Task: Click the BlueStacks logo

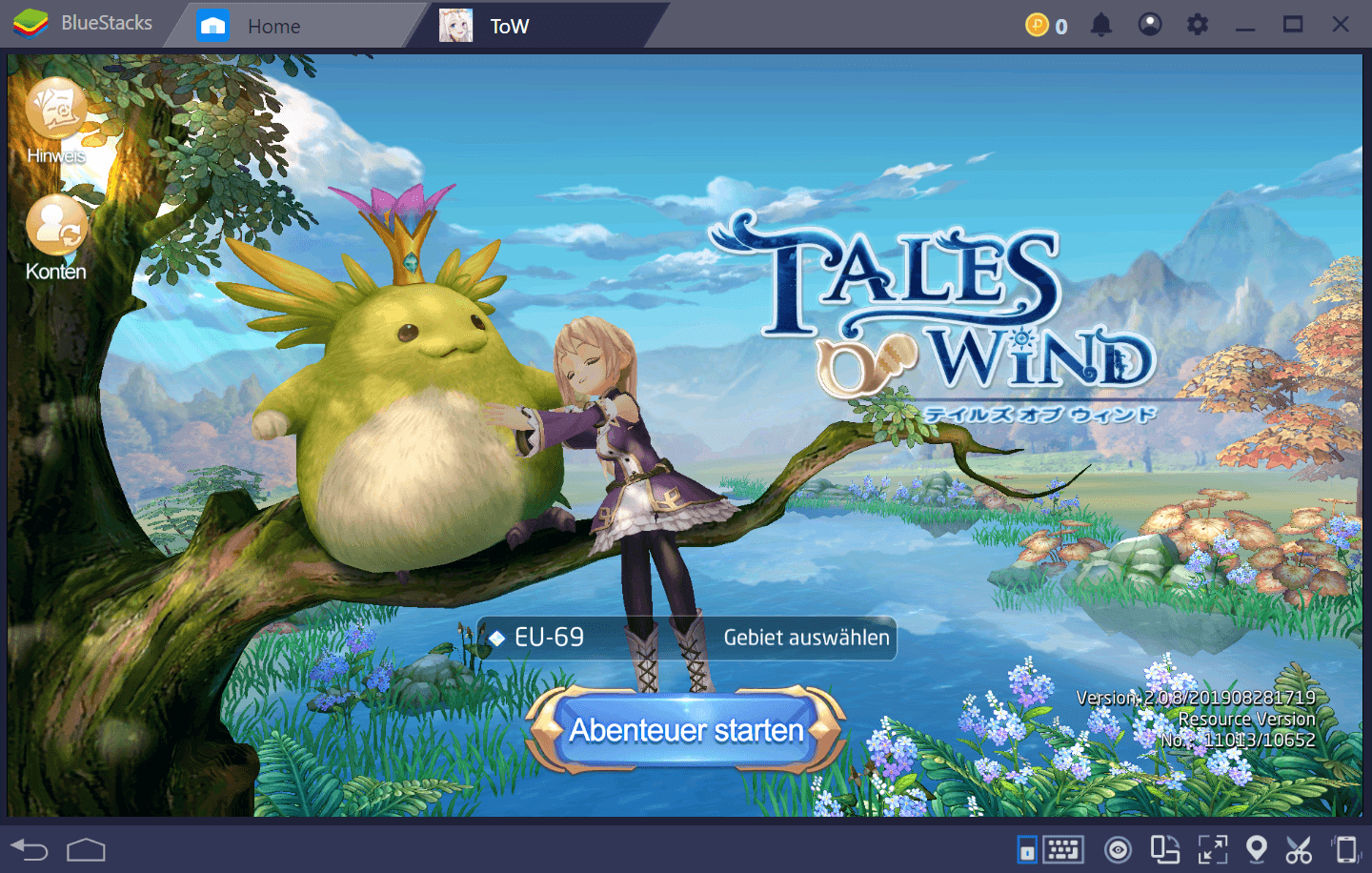Action: click(x=30, y=24)
